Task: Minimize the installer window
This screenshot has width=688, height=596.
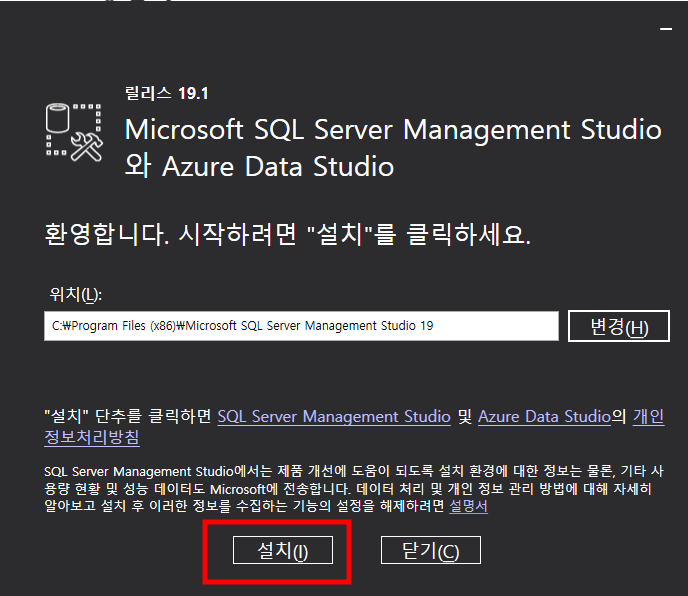Action: [x=666, y=29]
